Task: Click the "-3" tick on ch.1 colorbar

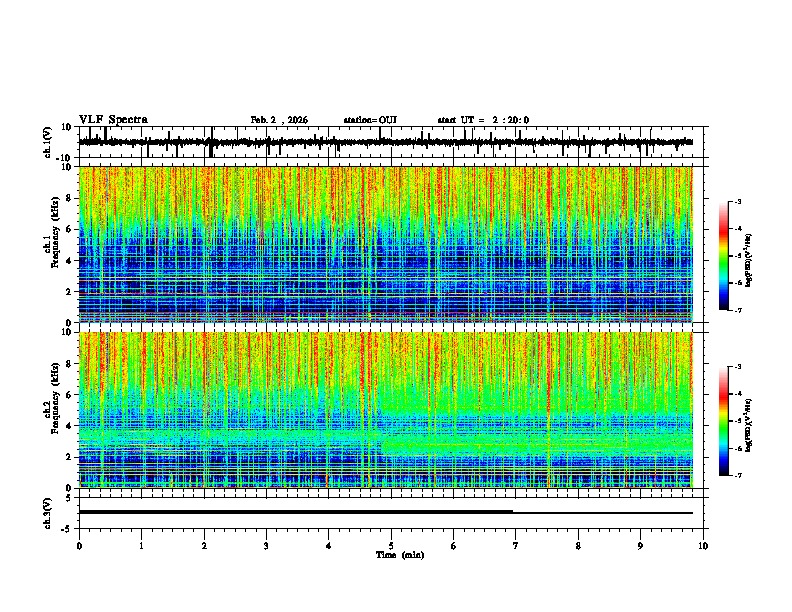Action: (738, 201)
